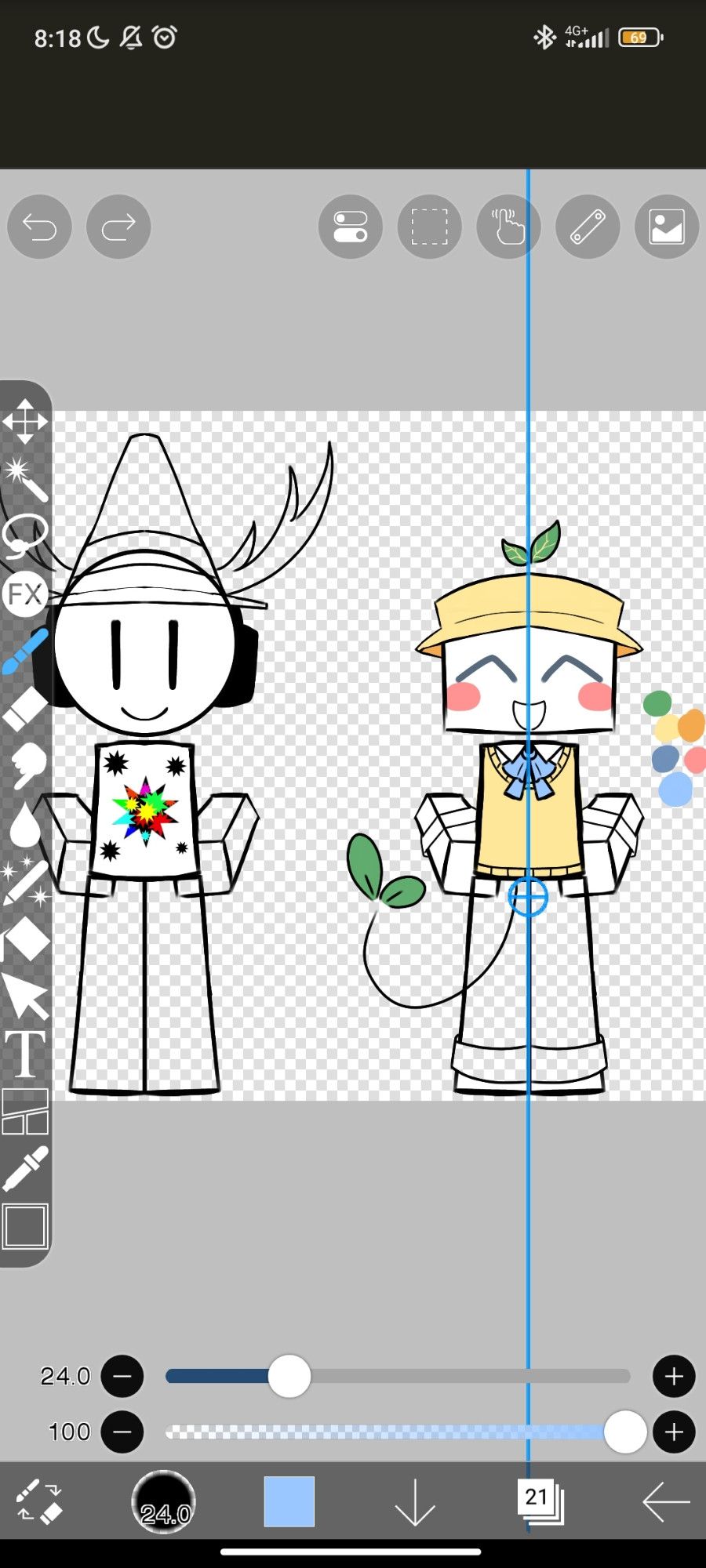Select the Bucket fill tool
706x1568 pixels.
click(x=25, y=939)
